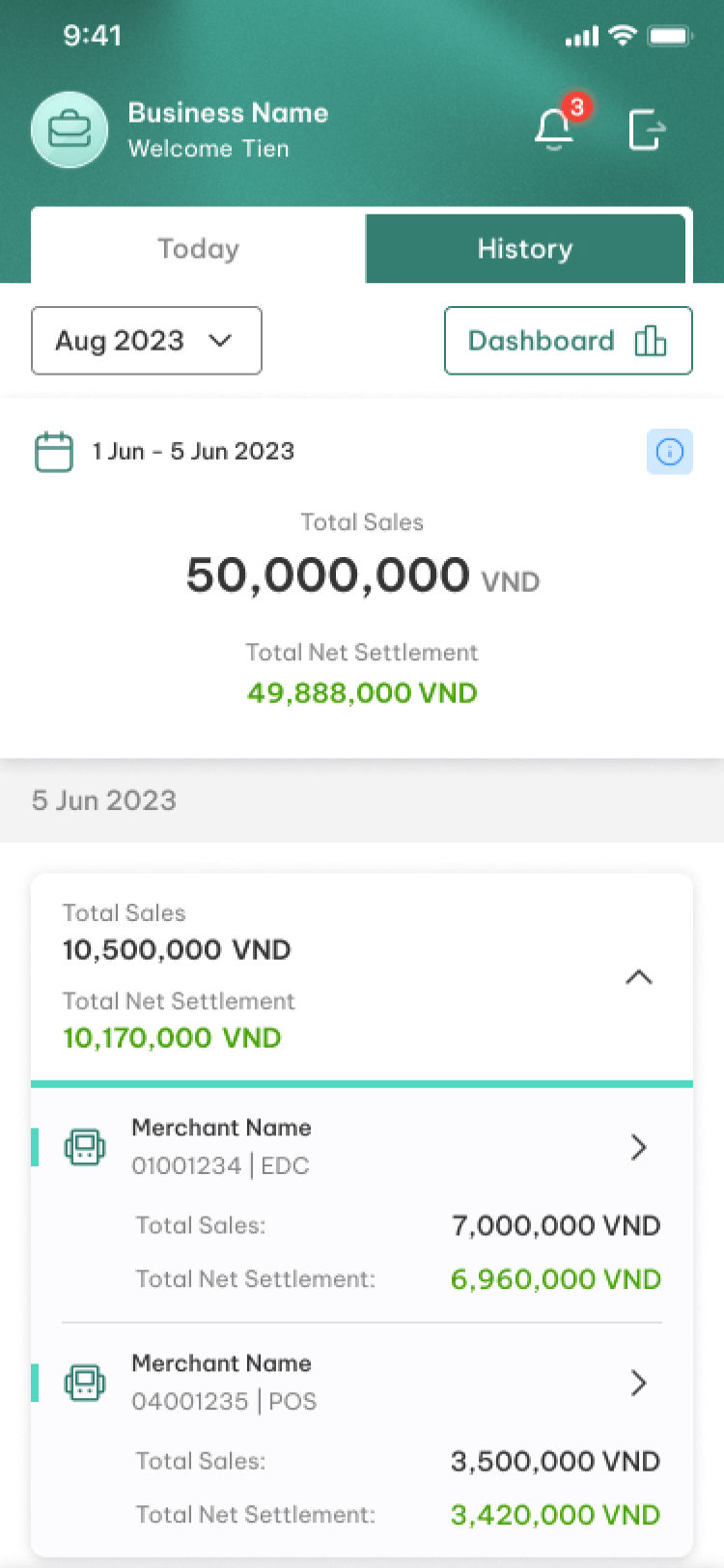Open POS merchant details chevron
The width and height of the screenshot is (724, 1568).
pos(638,1383)
